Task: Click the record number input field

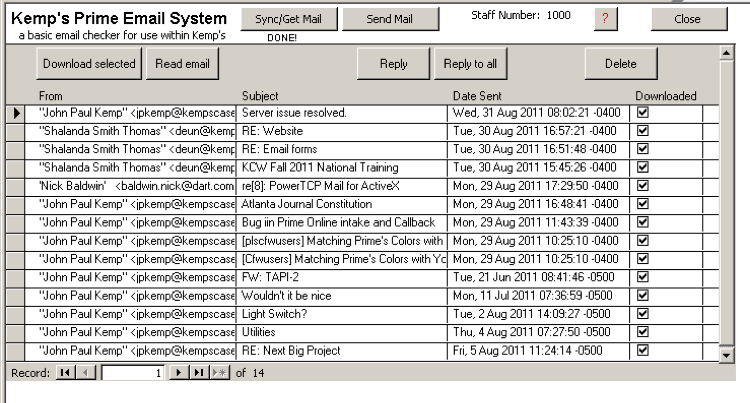Action: pos(133,372)
